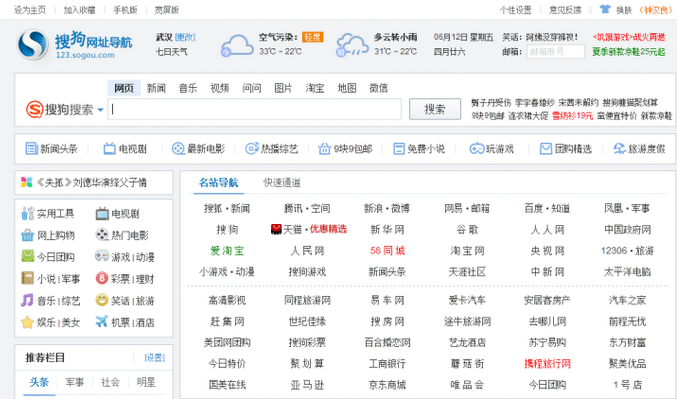Click the 搜索 button
The height and width of the screenshot is (399, 677).
click(x=435, y=109)
